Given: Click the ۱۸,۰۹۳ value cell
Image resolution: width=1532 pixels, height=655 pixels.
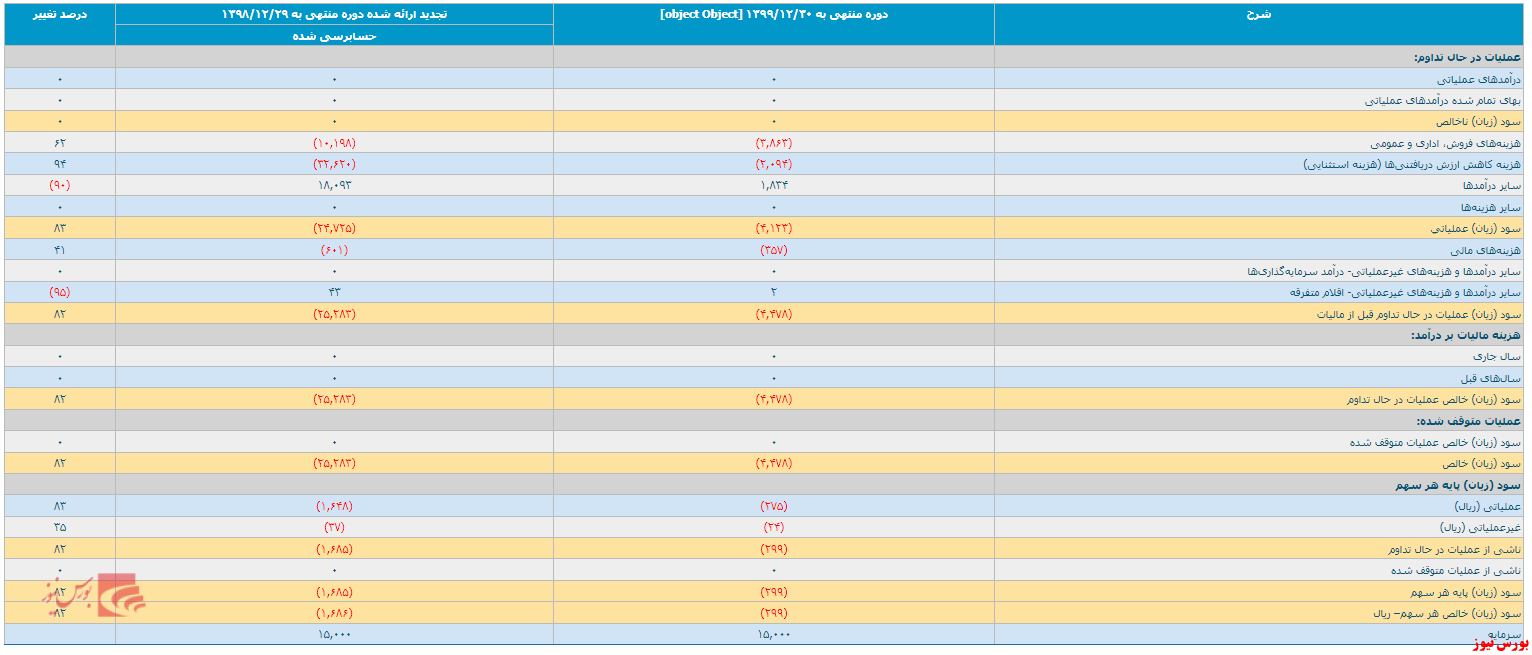Looking at the screenshot, I should (x=334, y=186).
